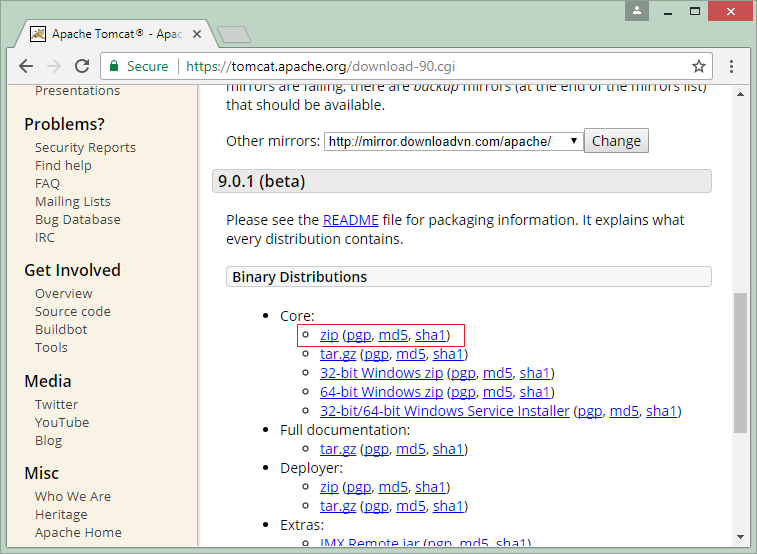Open the Bug Database sidebar link

(78, 220)
